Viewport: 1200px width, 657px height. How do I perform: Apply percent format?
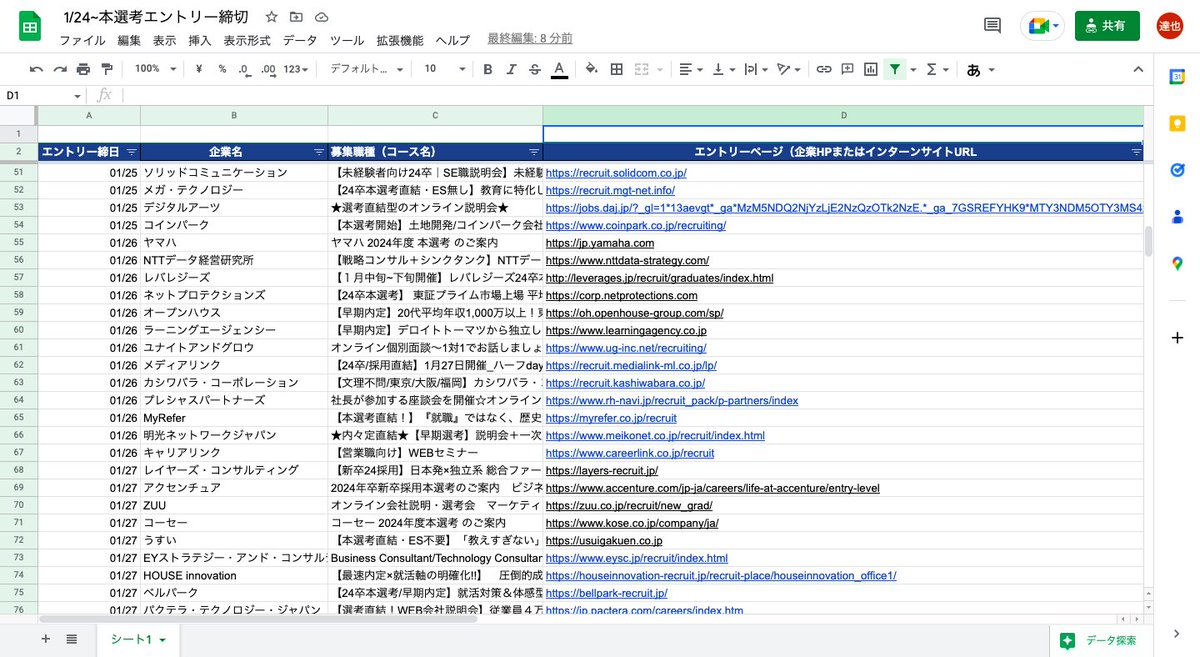[222, 69]
